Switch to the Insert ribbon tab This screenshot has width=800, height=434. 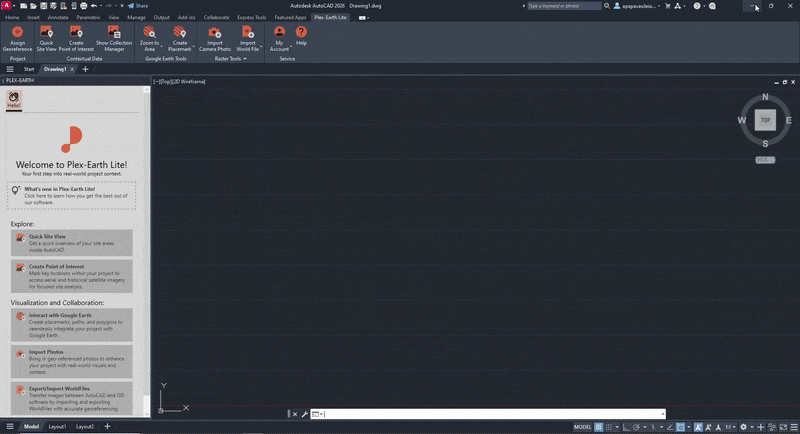[33, 17]
